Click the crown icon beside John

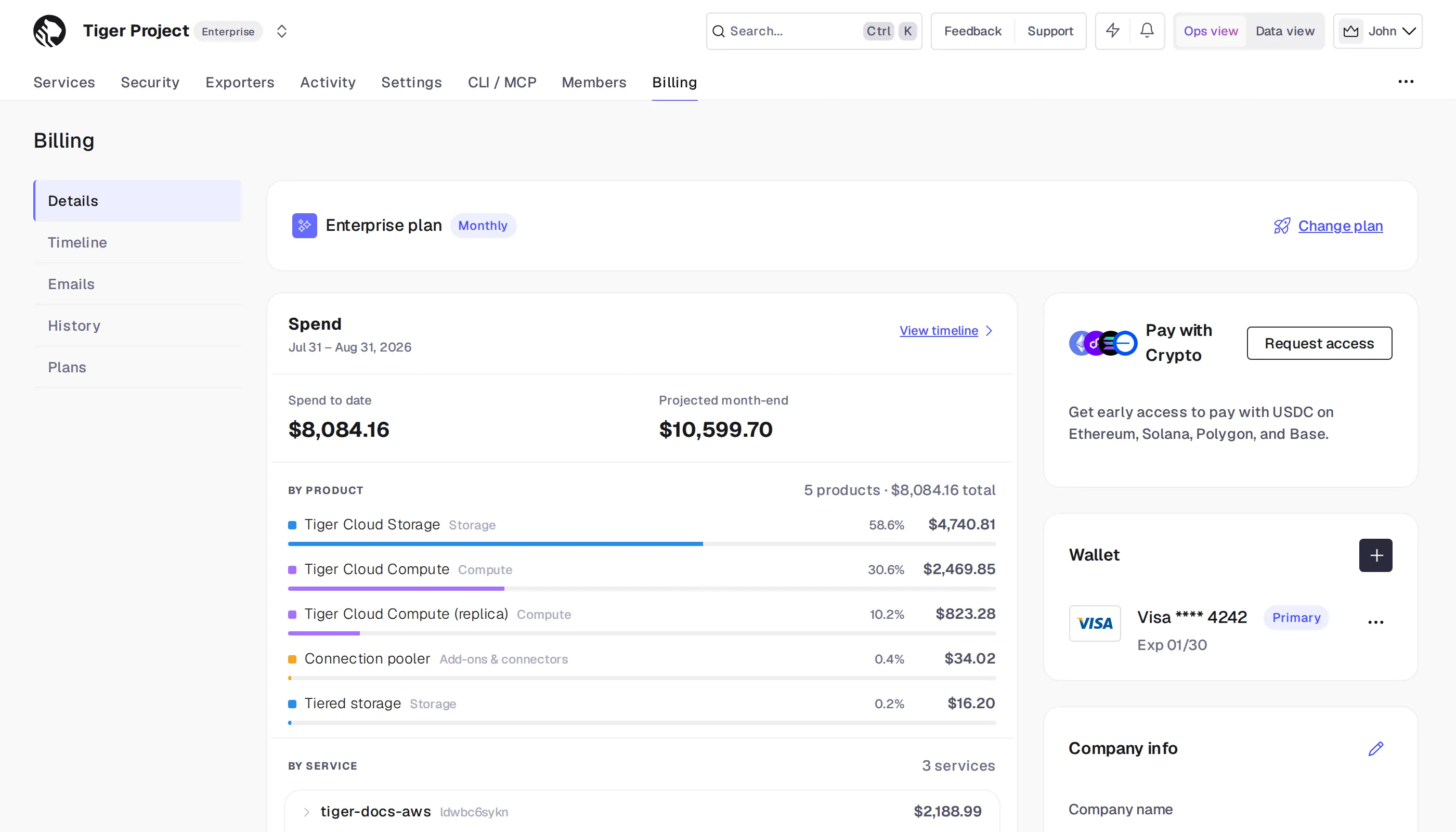pyautogui.click(x=1350, y=31)
